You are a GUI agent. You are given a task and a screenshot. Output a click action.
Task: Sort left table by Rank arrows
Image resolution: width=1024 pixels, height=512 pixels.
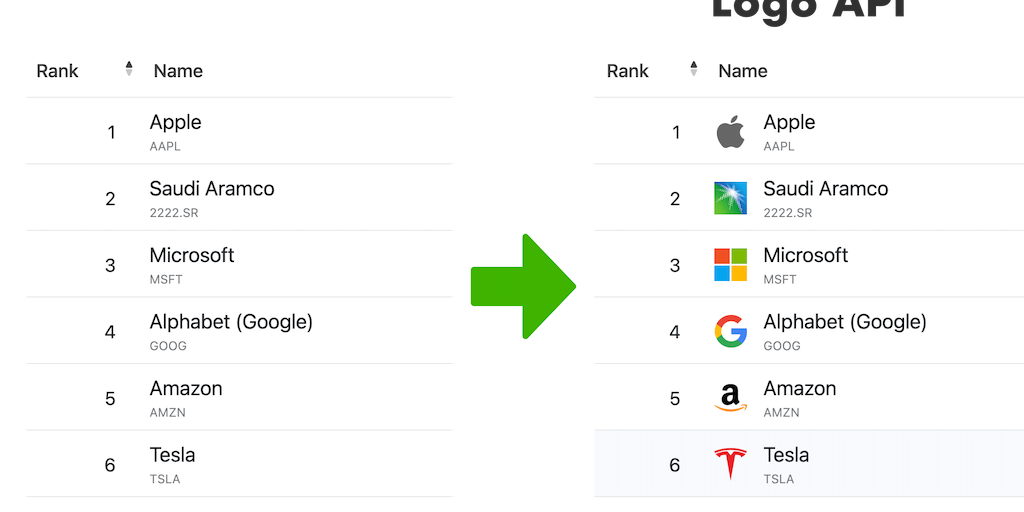click(x=129, y=70)
